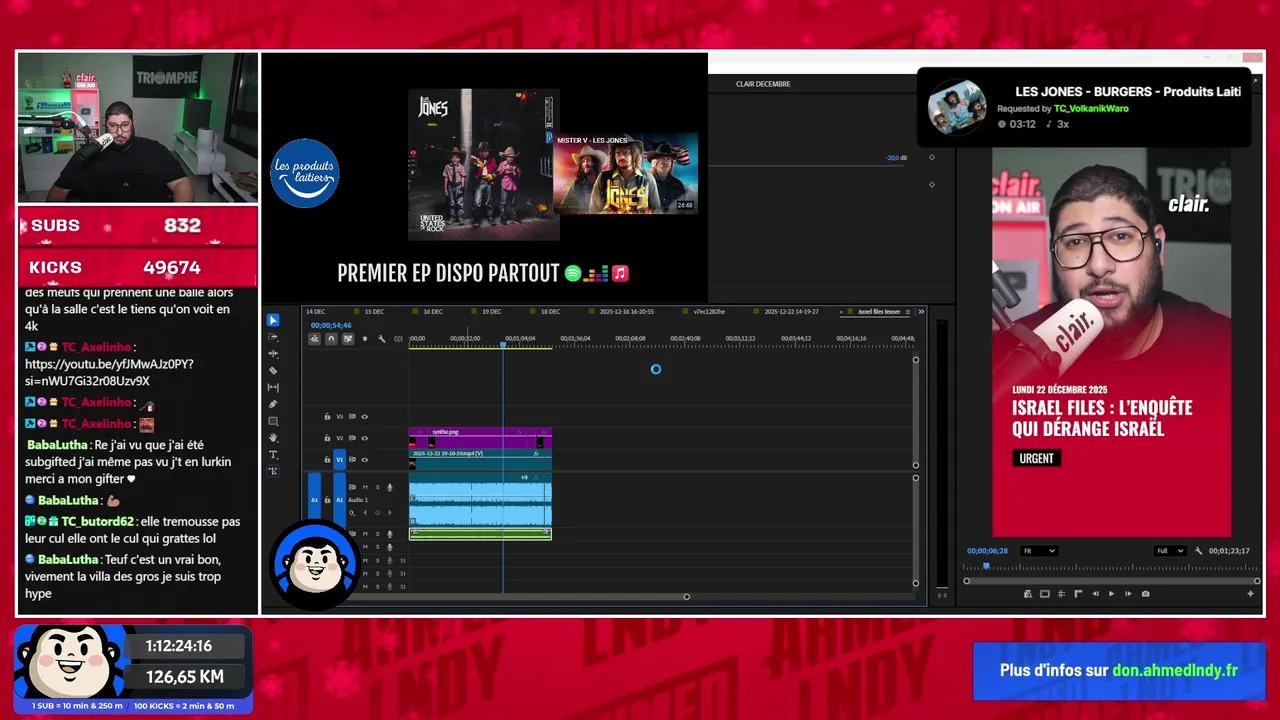Switch to the 14 DEC sequence tab
This screenshot has height=720, width=1280.
pyautogui.click(x=315, y=312)
